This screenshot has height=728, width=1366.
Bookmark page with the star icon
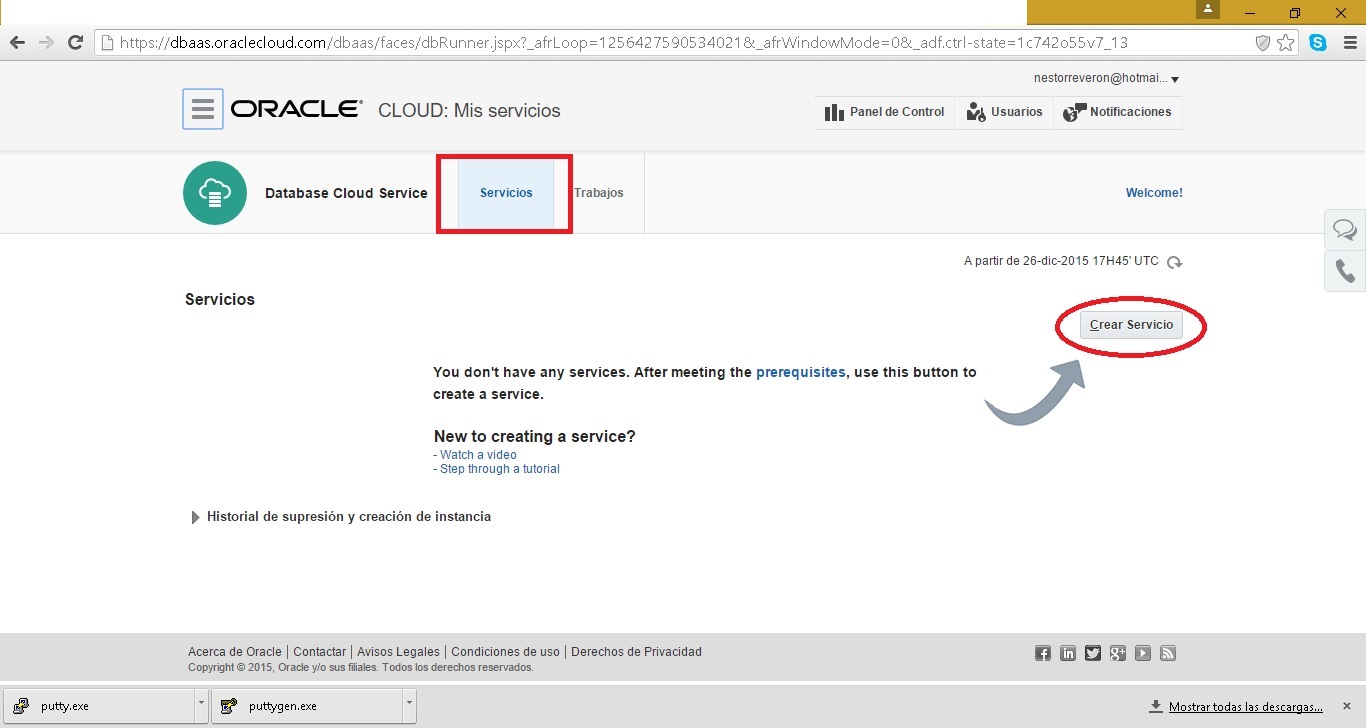click(x=1286, y=43)
